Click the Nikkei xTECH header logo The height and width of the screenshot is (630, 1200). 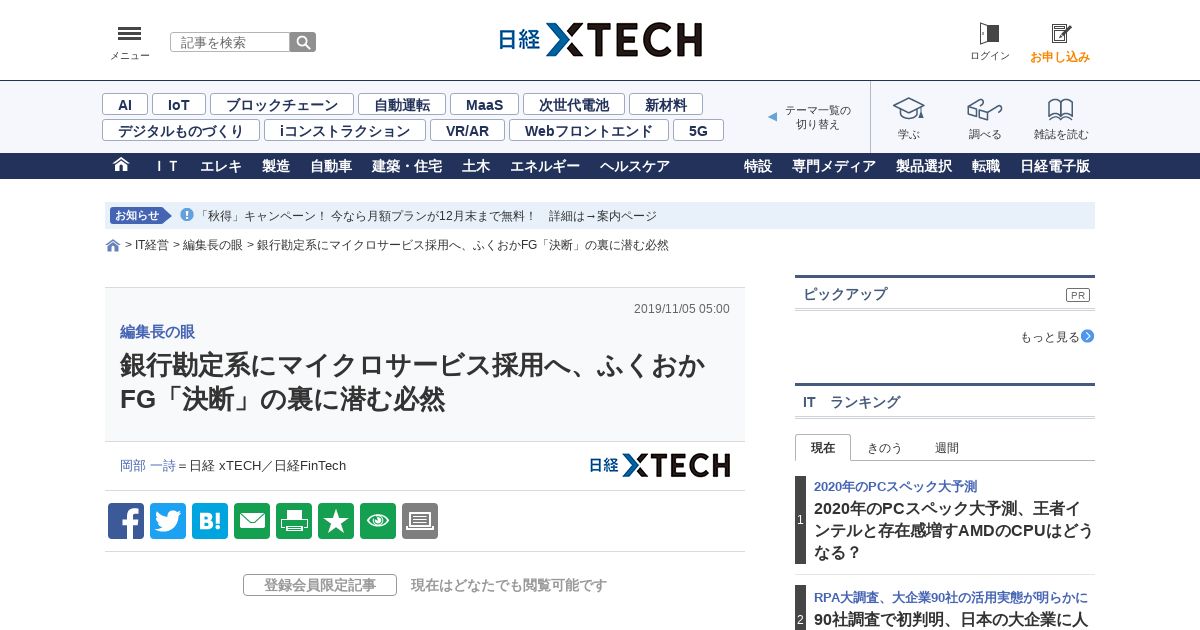click(600, 40)
